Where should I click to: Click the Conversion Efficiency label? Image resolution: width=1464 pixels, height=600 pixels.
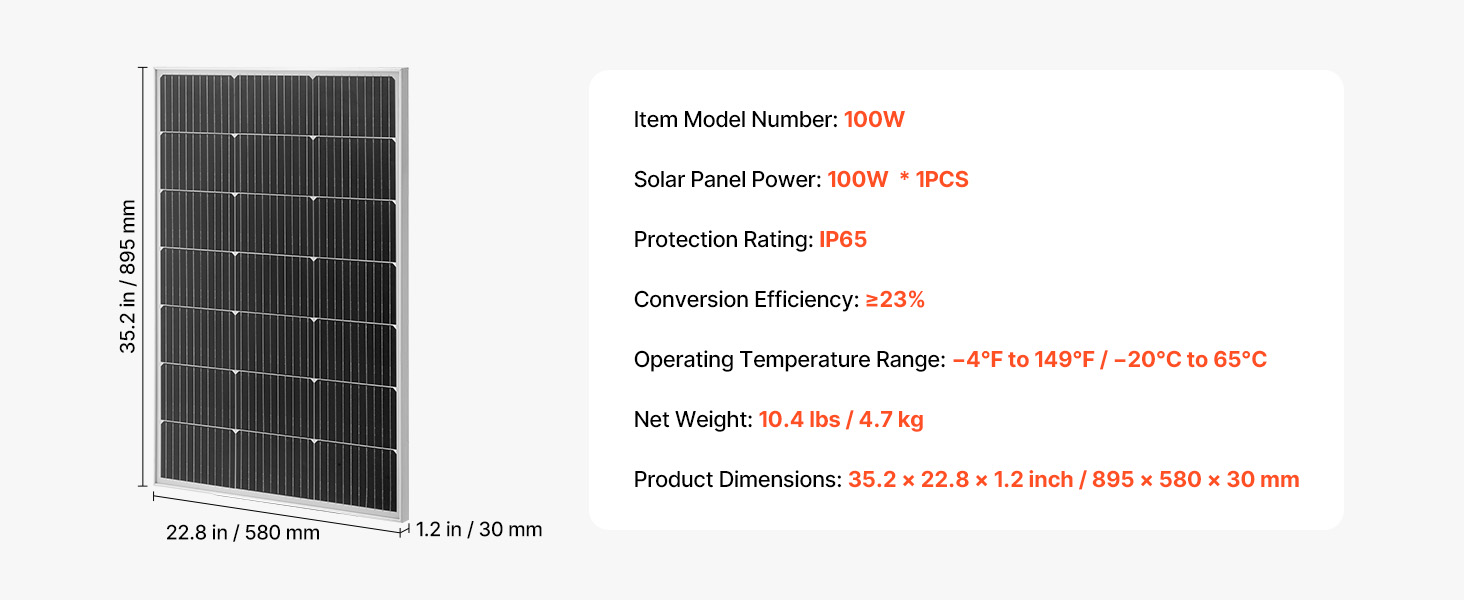click(745, 300)
